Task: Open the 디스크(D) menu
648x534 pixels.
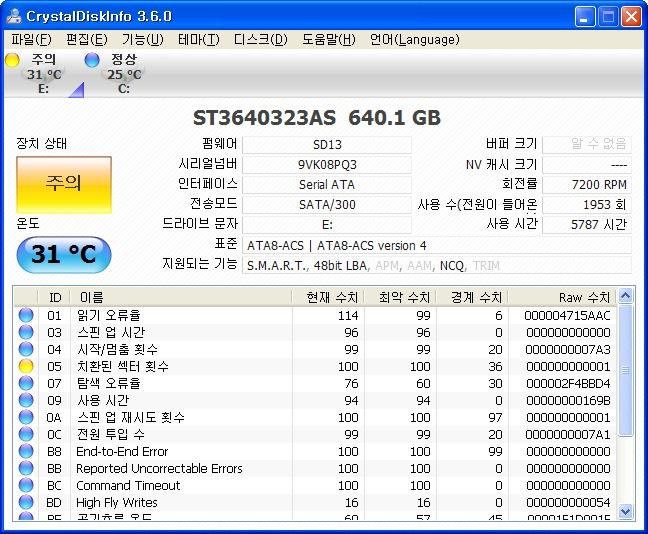Action: (x=260, y=40)
